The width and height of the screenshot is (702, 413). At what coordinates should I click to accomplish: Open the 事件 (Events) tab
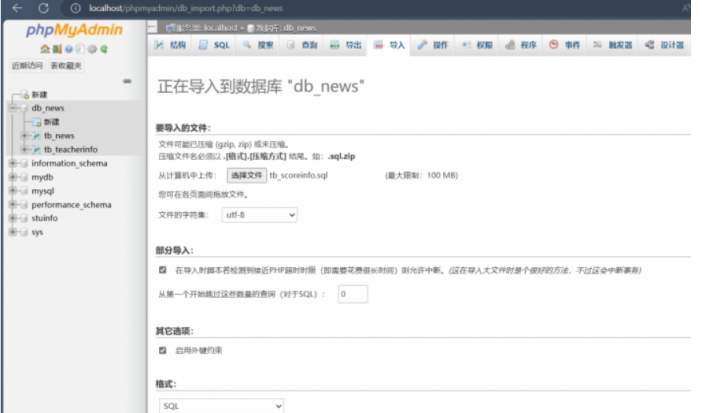pyautogui.click(x=565, y=45)
